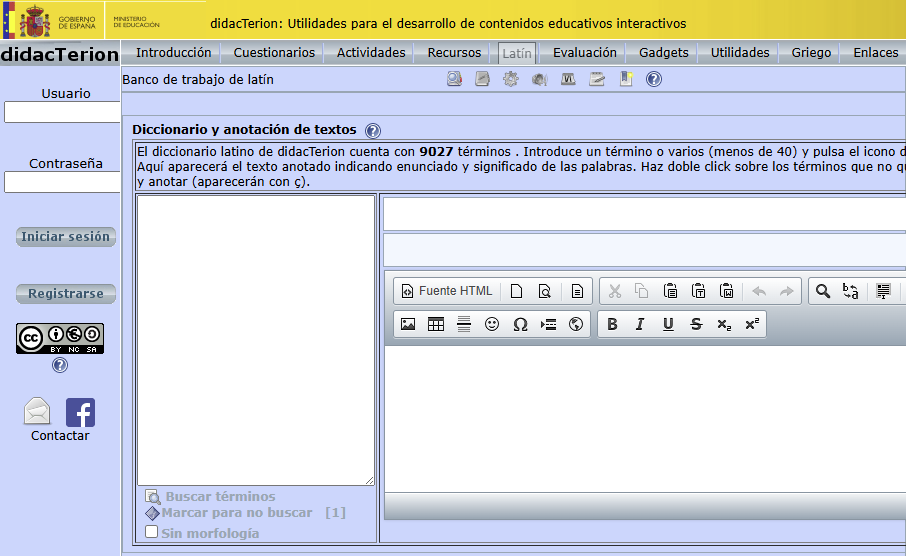This screenshot has width=906, height=556.
Task: Open the Recursos menu
Action: 454,53
